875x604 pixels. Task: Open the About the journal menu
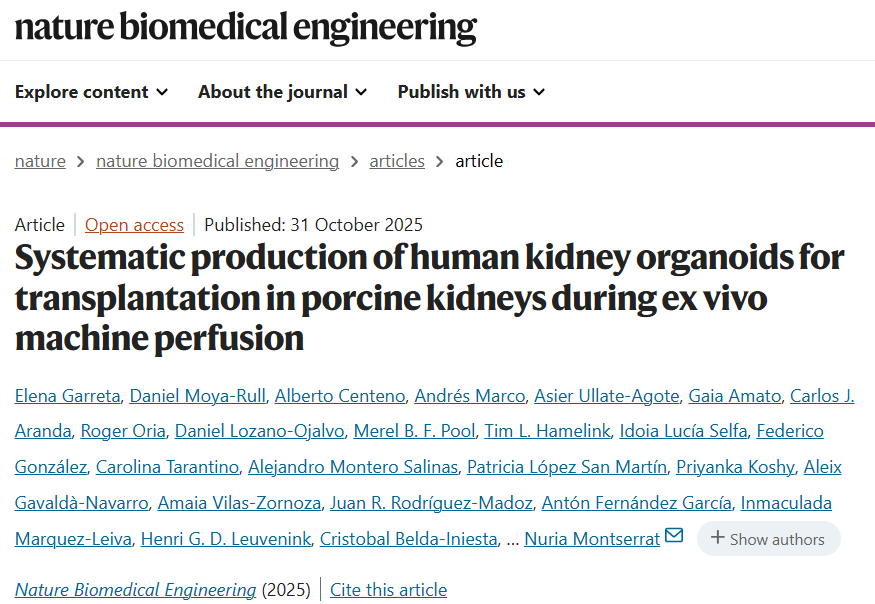(x=282, y=92)
